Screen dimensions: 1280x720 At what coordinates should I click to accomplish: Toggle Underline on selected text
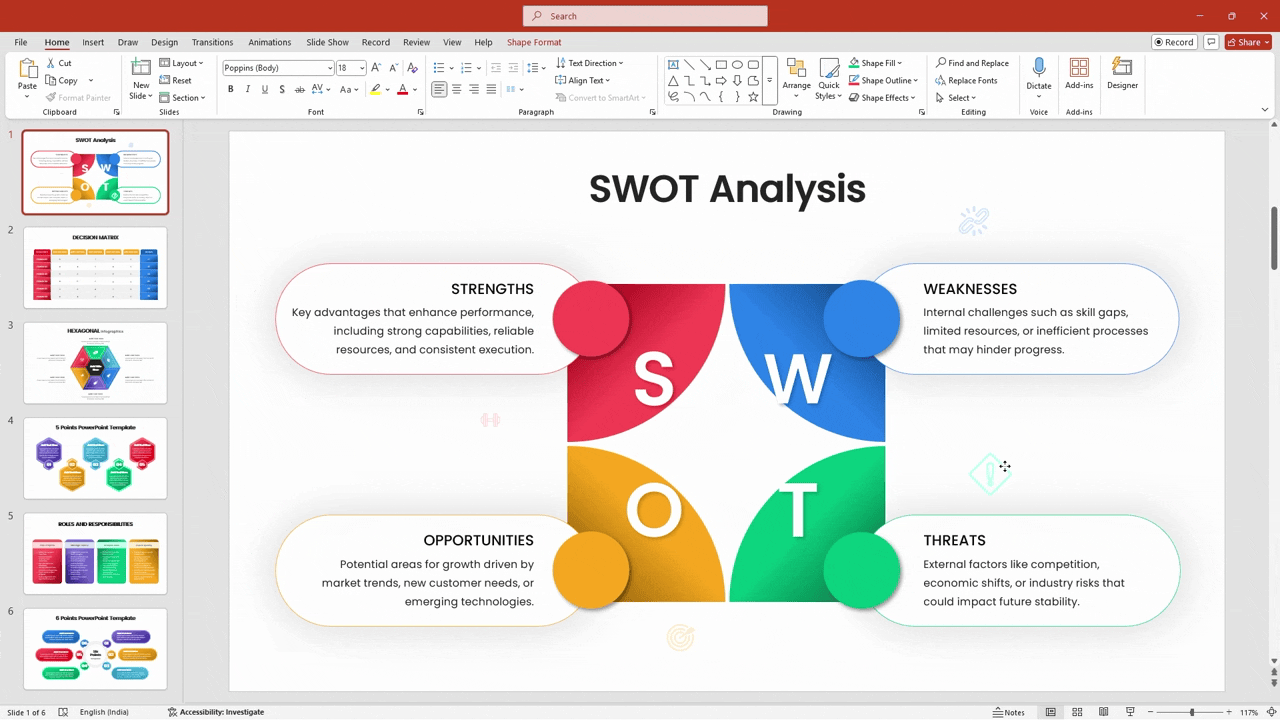(264, 88)
